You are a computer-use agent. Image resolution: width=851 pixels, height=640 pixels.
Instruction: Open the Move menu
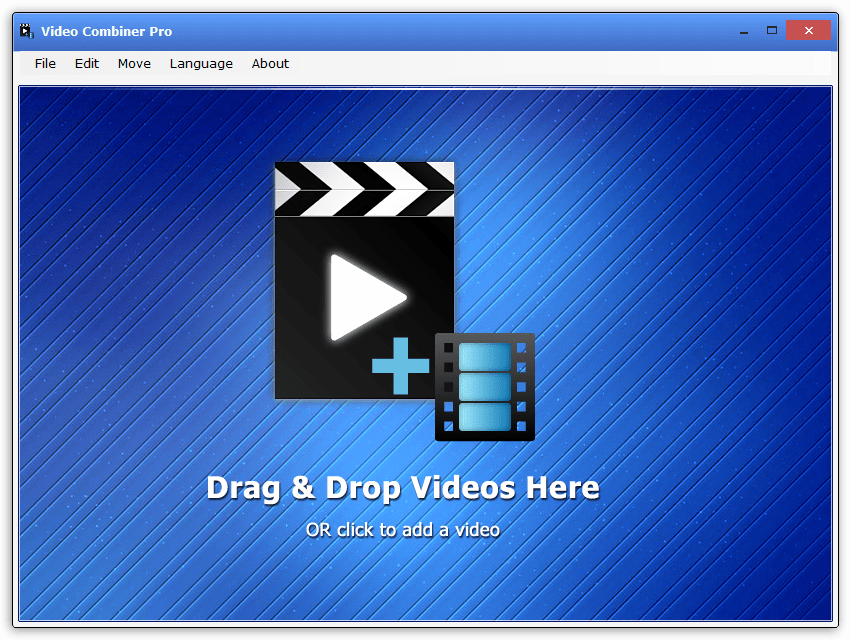click(134, 64)
